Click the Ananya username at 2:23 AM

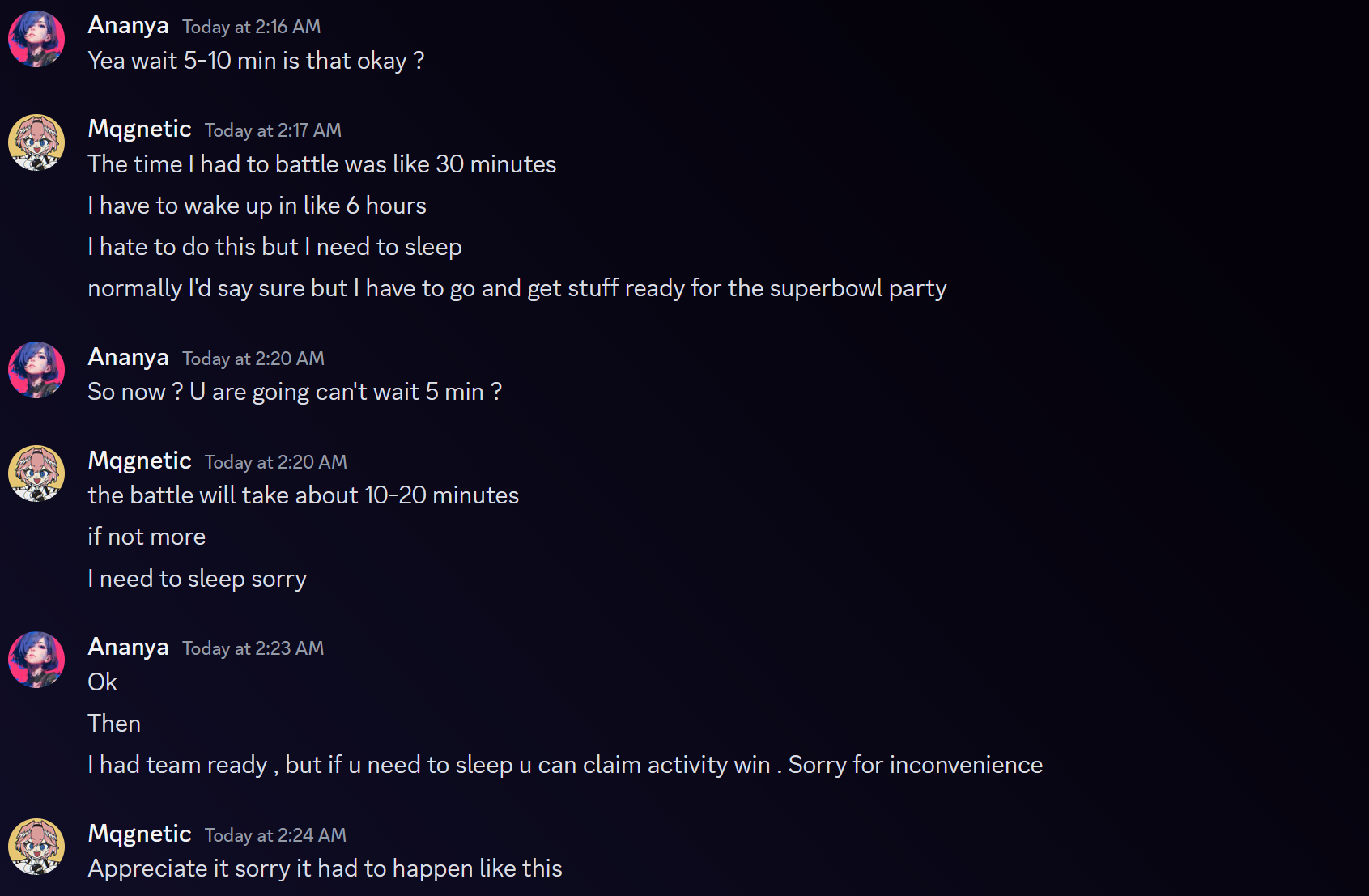pos(128,648)
